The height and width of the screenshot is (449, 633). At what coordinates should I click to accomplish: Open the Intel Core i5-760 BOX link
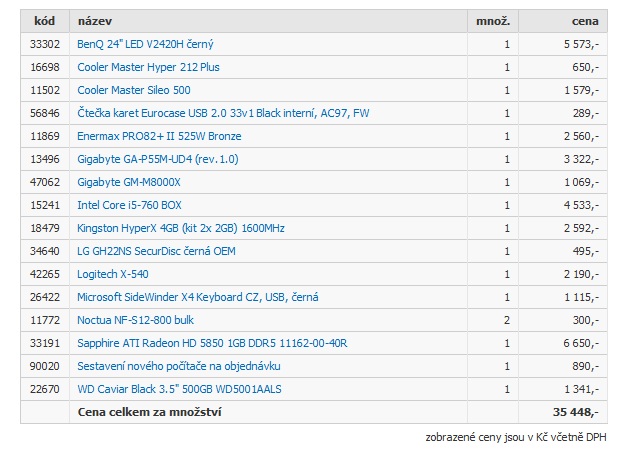coord(129,205)
